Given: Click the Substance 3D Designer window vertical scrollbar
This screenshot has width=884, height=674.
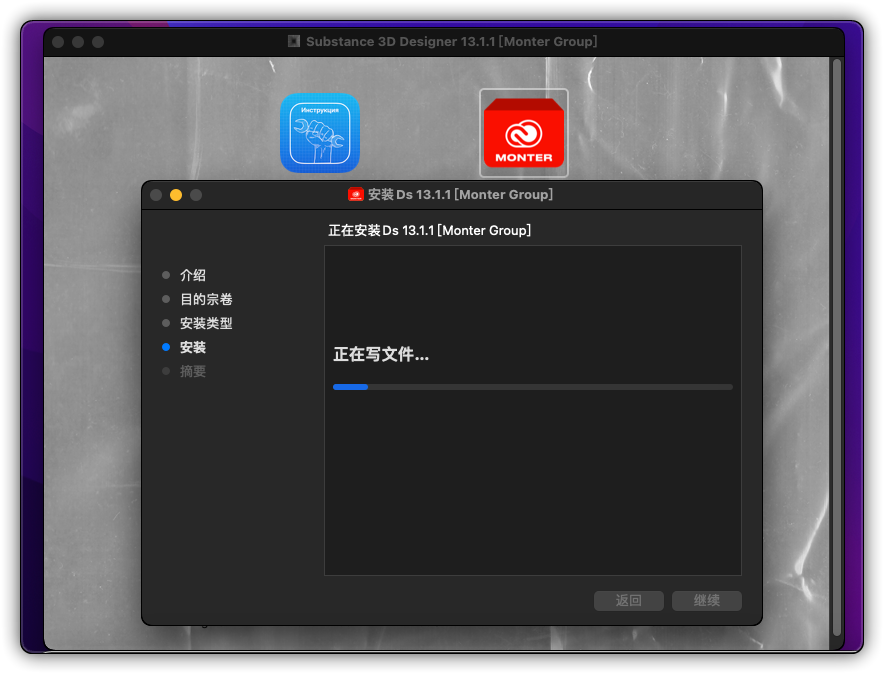Looking at the screenshot, I should (x=837, y=347).
